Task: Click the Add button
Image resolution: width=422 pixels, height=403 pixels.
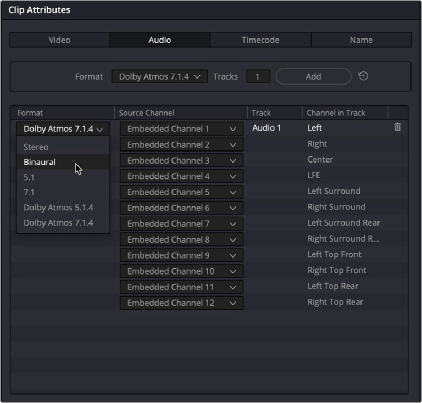Action: click(313, 77)
